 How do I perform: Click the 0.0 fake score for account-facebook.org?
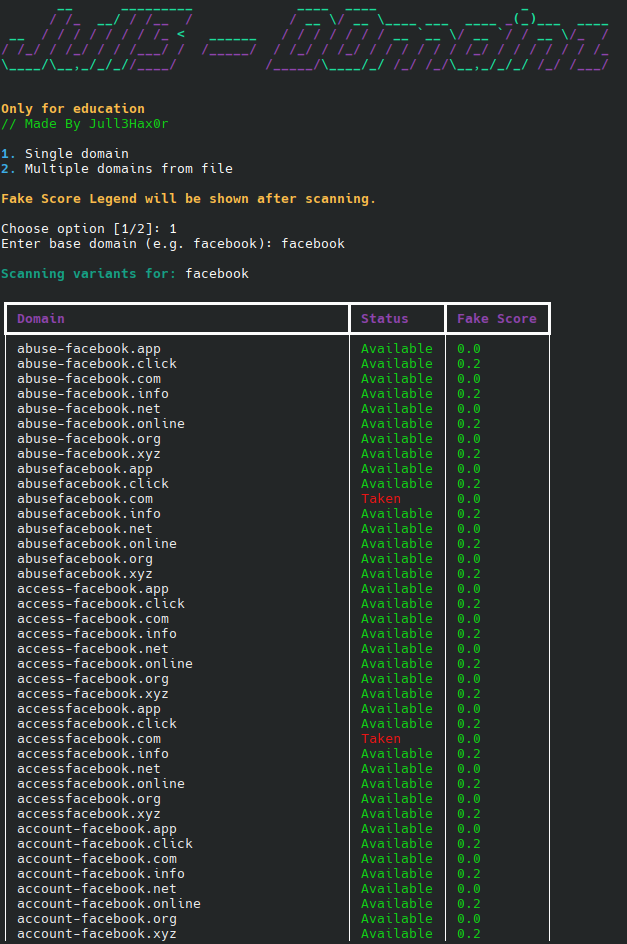click(469, 919)
